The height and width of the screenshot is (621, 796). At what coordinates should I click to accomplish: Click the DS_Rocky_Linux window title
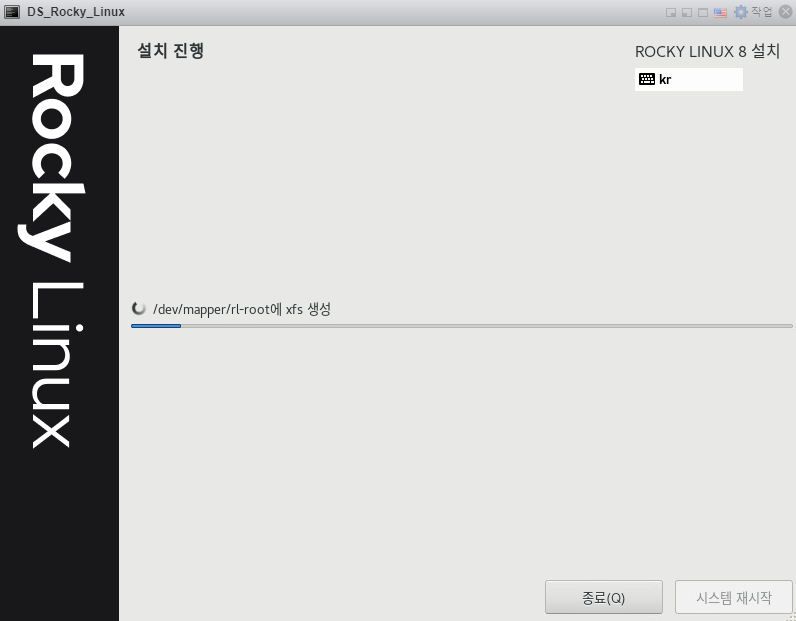(x=76, y=12)
